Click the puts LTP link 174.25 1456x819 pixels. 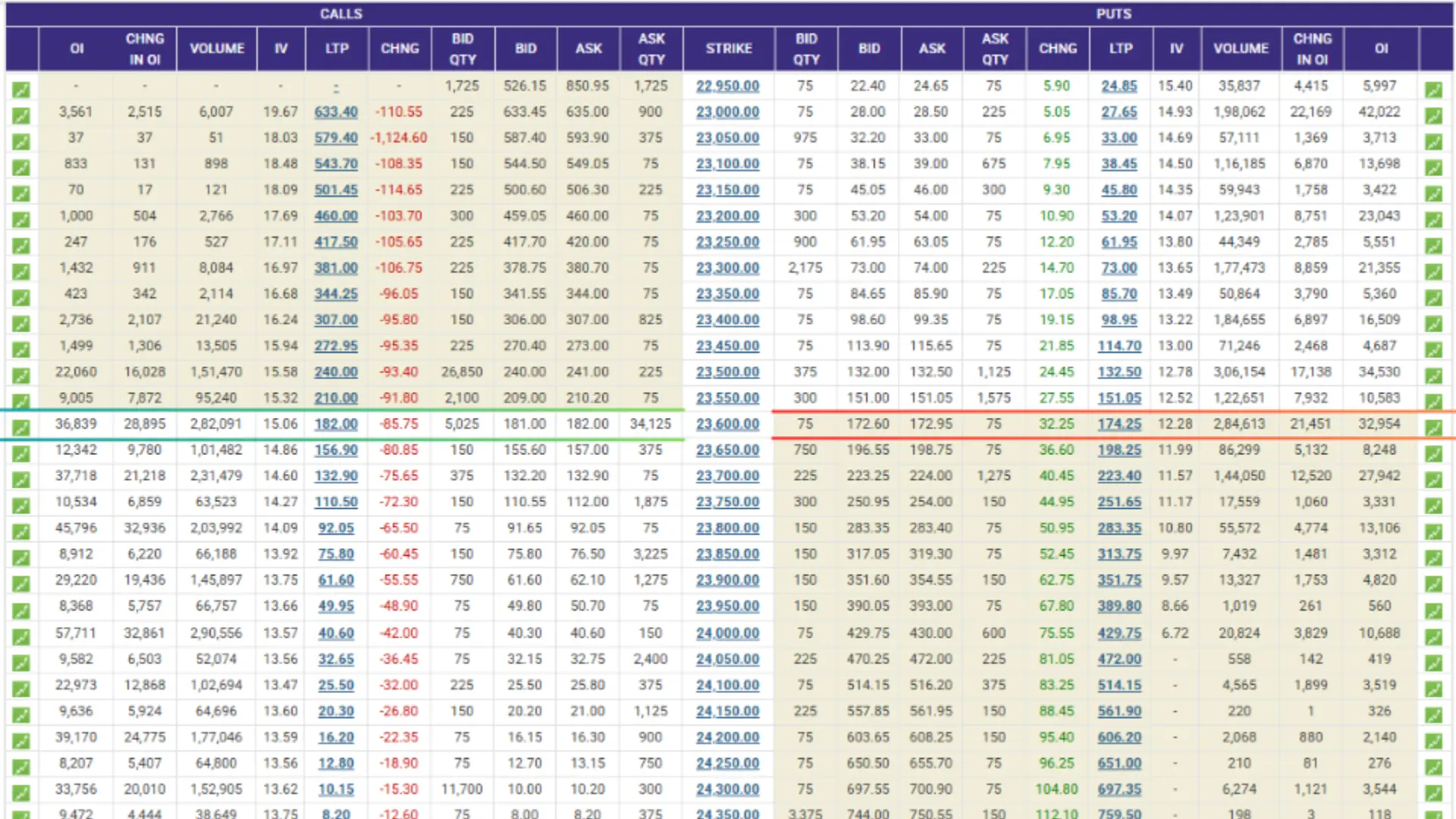[1119, 424]
